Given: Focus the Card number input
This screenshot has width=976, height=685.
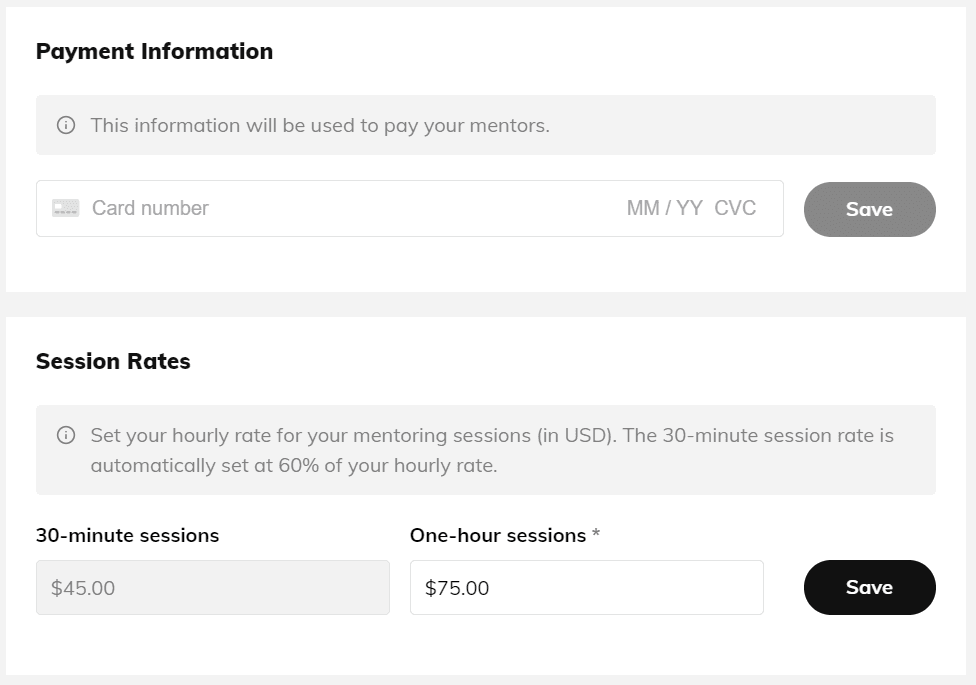Looking at the screenshot, I should tap(300, 208).
